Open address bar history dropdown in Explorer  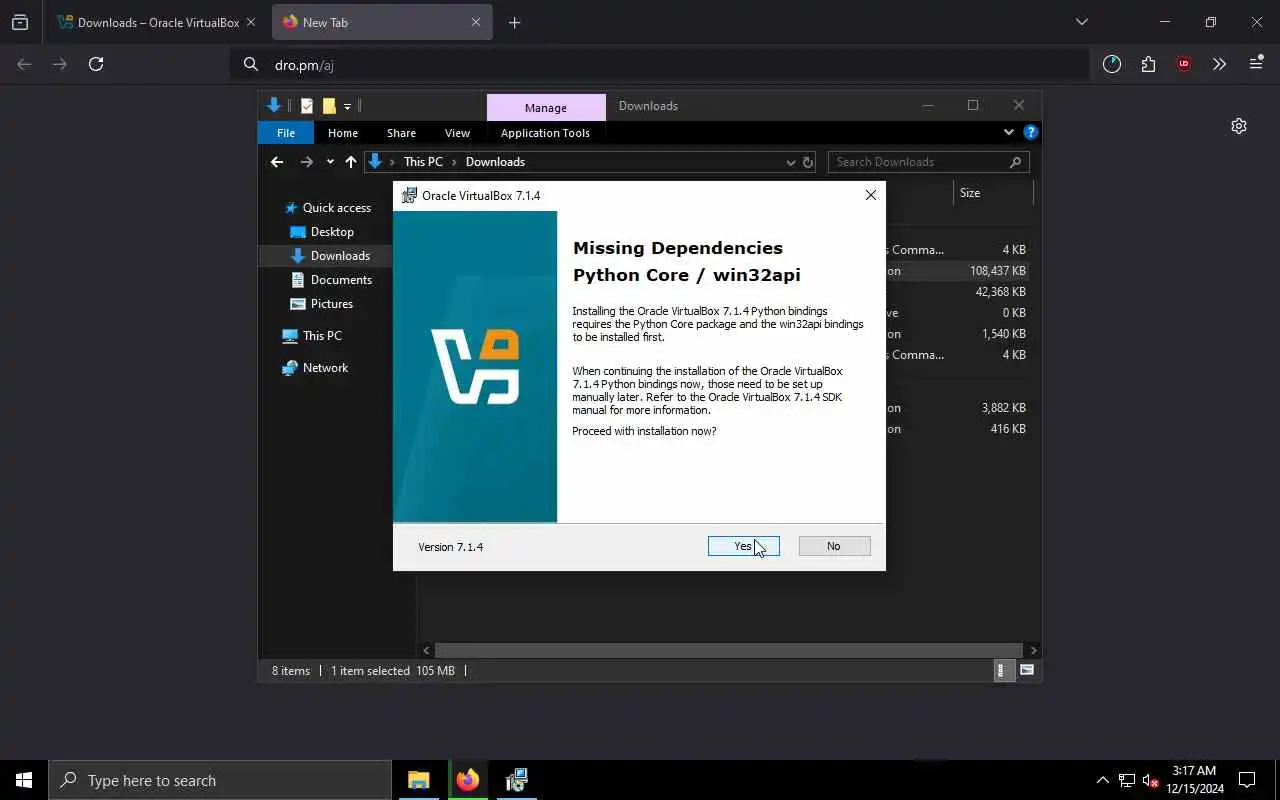click(x=790, y=162)
